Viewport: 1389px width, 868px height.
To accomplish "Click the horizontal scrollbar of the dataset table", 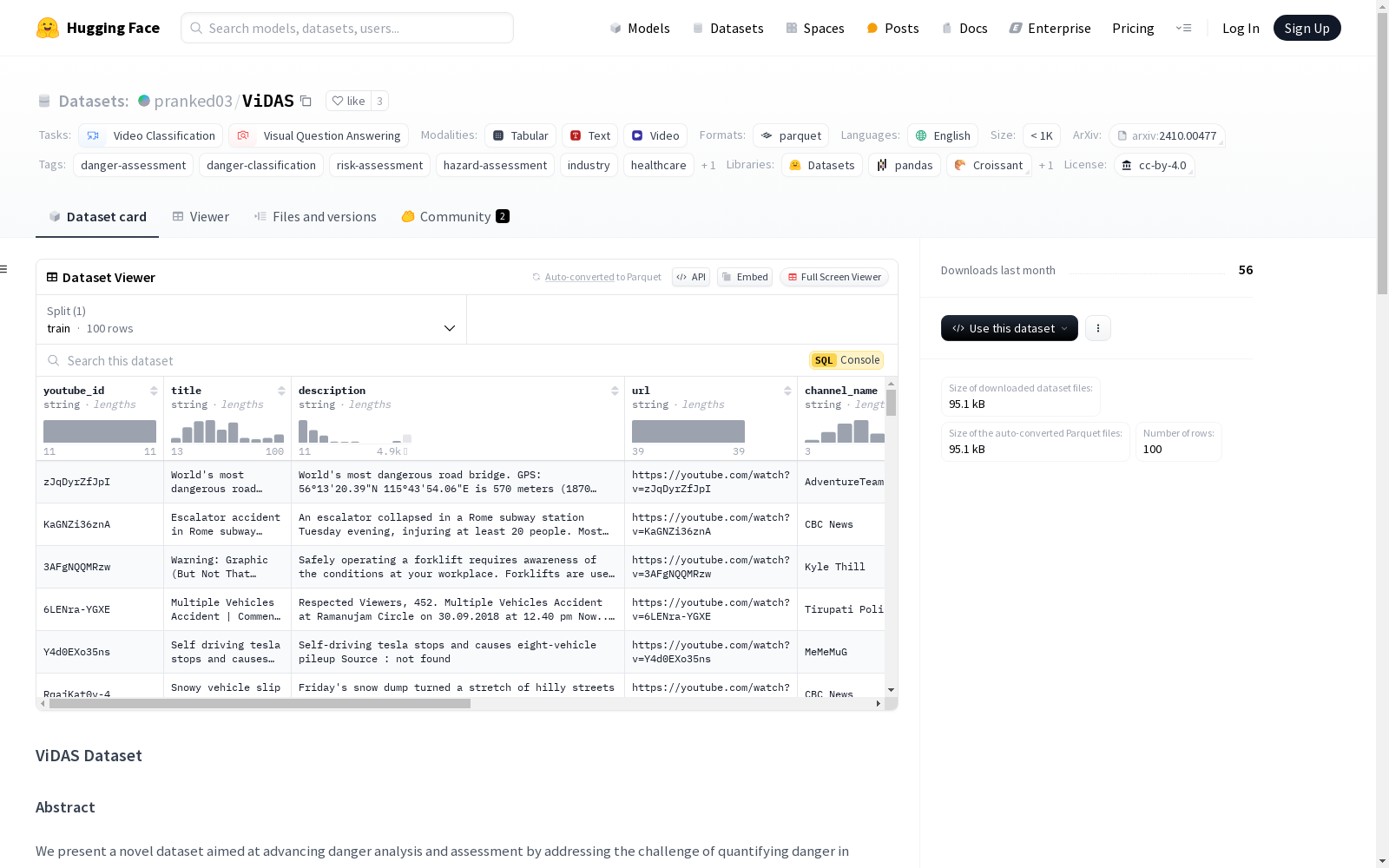I will 260,704.
